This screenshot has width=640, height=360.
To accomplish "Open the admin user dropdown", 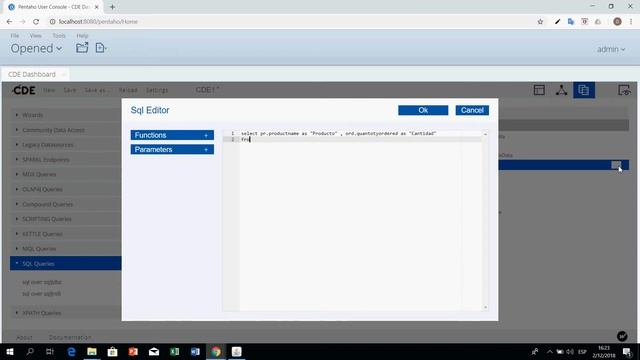I will (x=611, y=49).
